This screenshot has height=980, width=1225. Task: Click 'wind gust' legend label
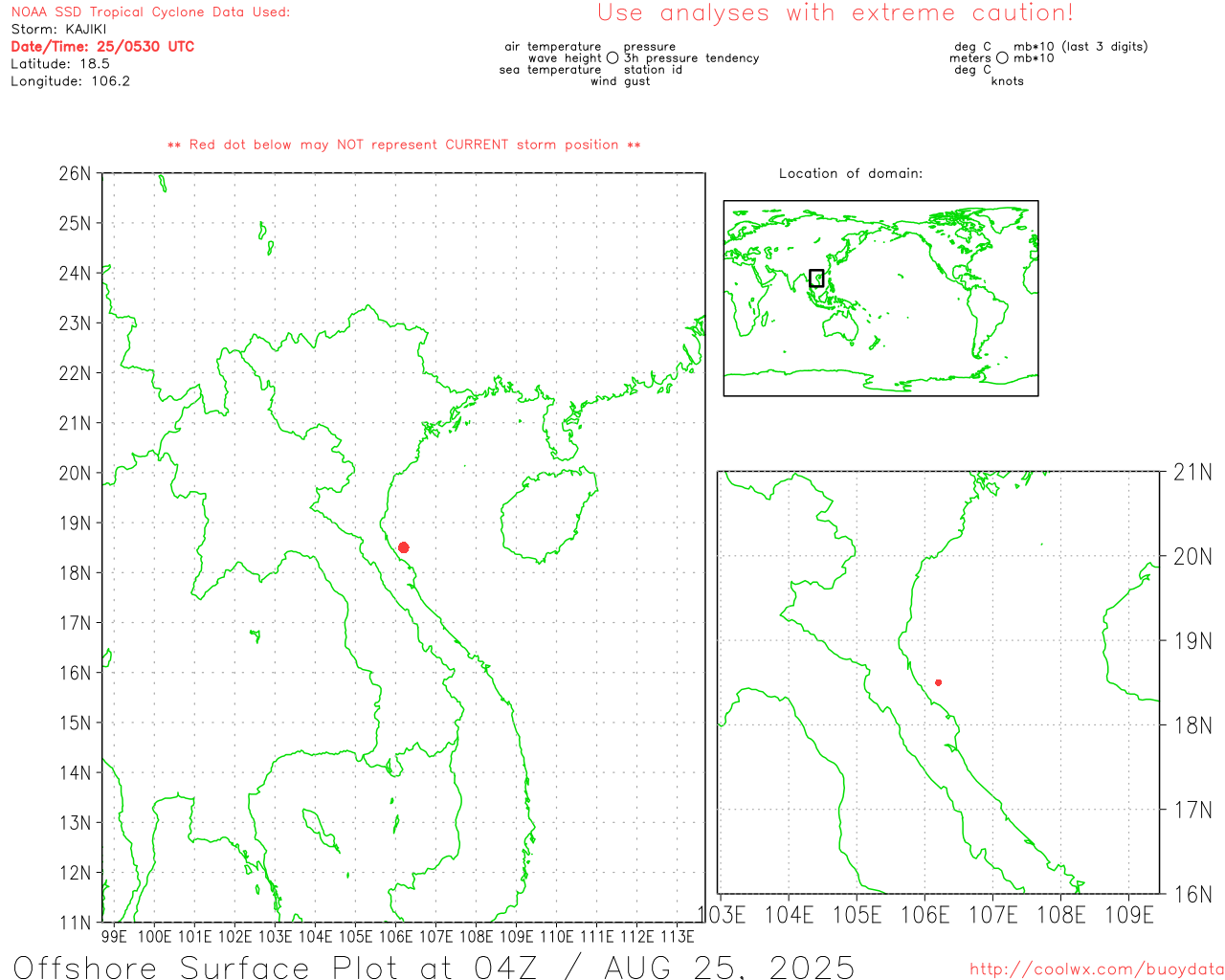point(620,81)
